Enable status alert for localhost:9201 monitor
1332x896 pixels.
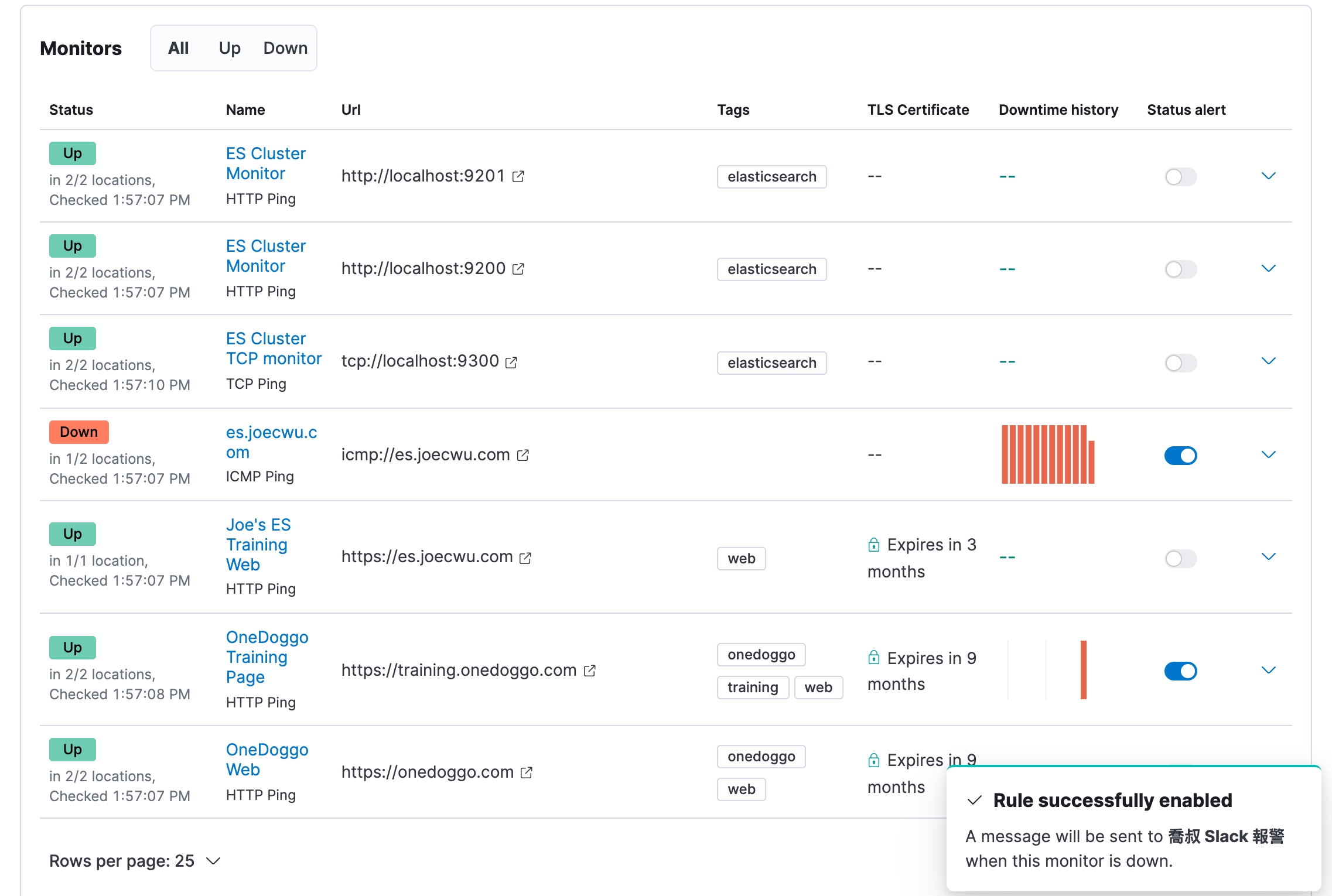point(1180,177)
